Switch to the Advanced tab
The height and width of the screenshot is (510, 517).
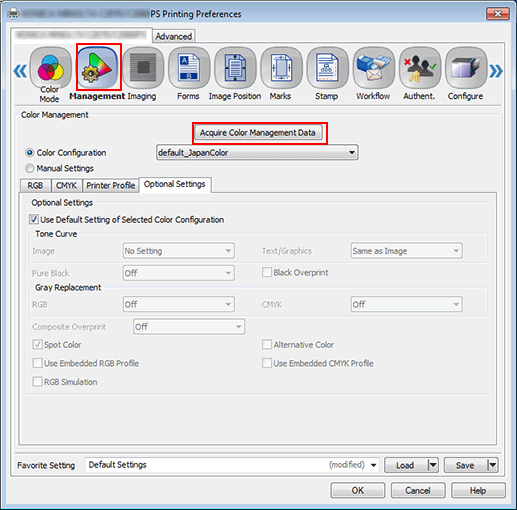click(x=174, y=36)
